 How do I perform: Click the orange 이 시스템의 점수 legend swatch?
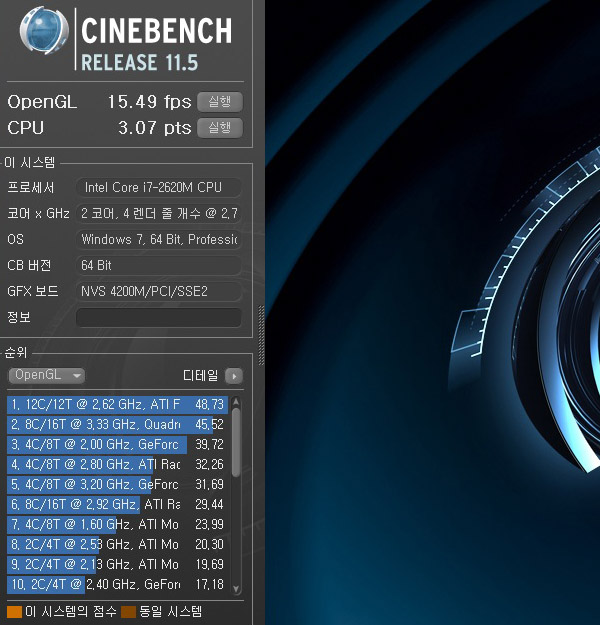point(14,612)
